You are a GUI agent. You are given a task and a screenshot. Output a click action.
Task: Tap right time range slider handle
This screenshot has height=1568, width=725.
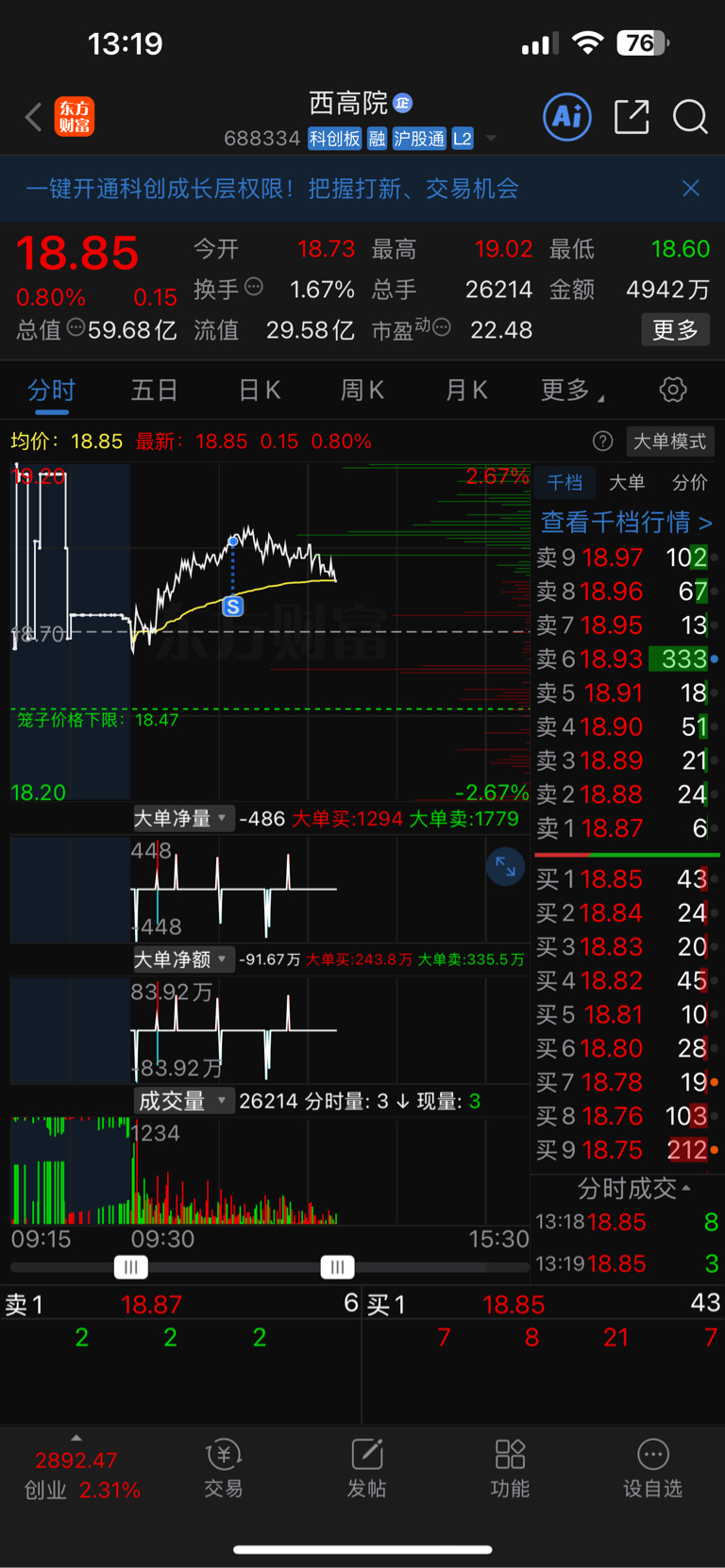[x=337, y=1267]
